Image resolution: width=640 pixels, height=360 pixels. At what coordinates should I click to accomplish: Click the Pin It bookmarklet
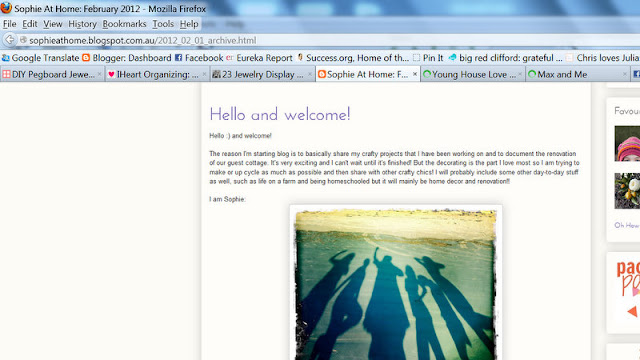point(428,58)
